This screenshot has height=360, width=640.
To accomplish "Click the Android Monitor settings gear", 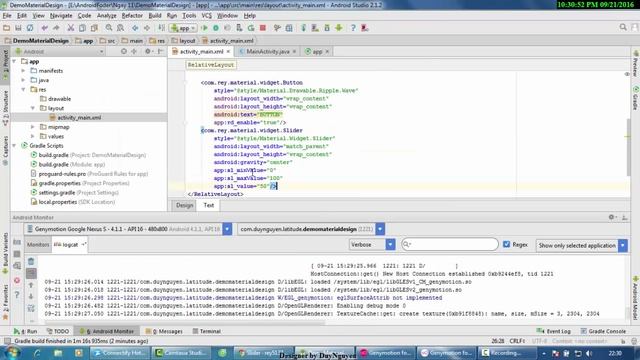I will [x=611, y=218].
